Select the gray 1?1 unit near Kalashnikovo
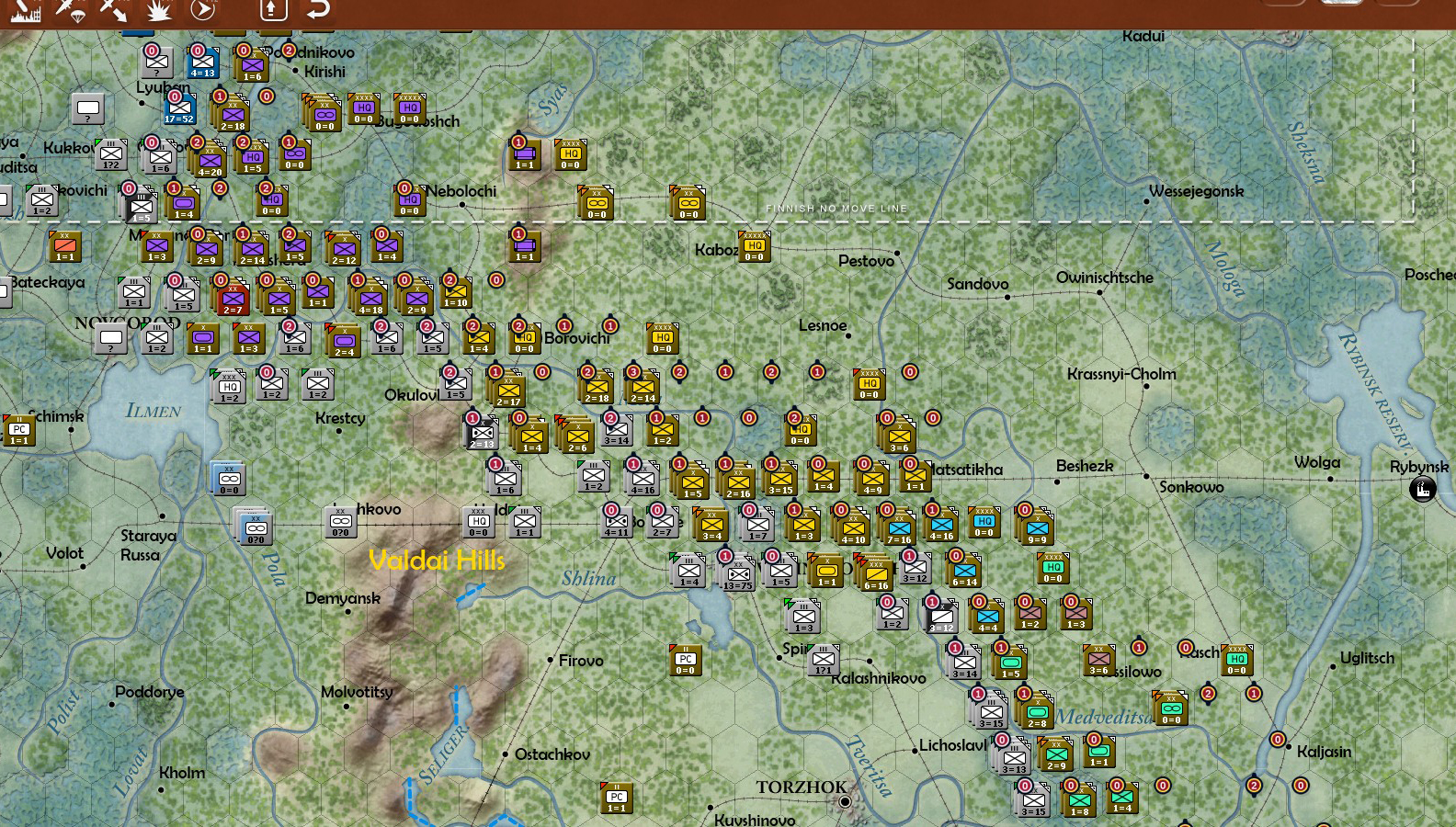 tap(823, 660)
